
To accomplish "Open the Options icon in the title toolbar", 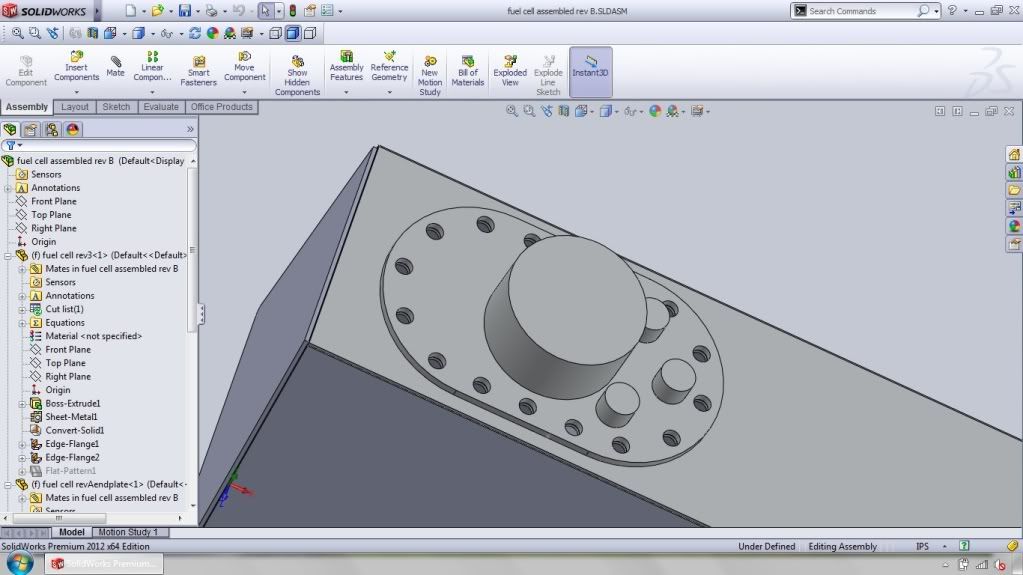I will [x=327, y=10].
